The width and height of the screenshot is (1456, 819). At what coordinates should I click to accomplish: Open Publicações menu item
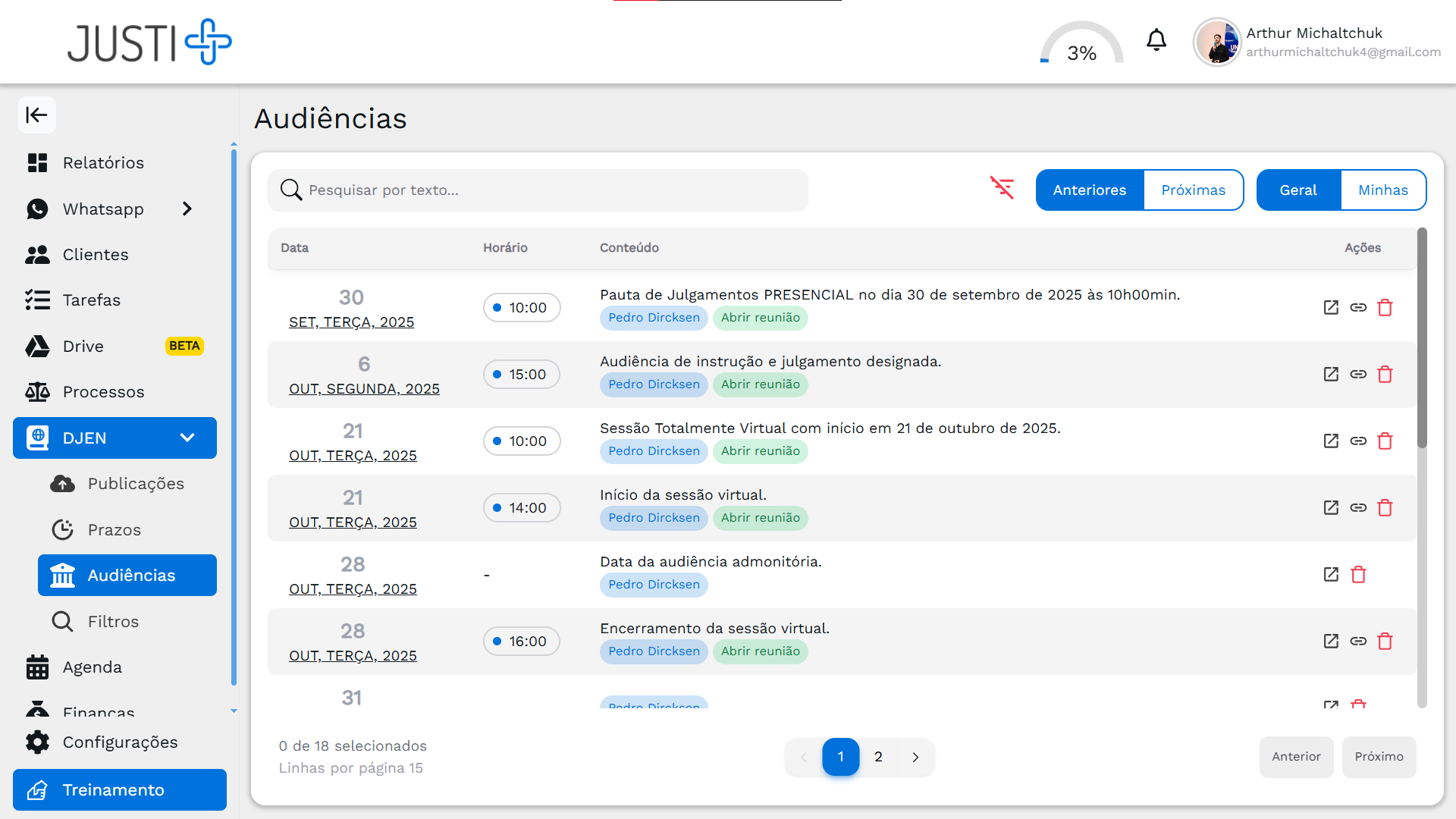pyautogui.click(x=135, y=484)
